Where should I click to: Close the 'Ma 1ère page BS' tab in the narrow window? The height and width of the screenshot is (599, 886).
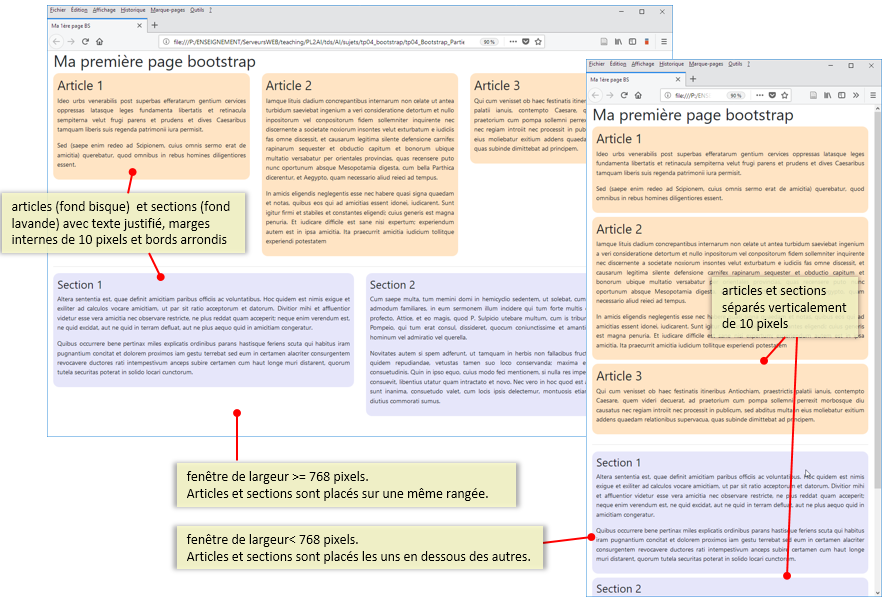coord(677,79)
